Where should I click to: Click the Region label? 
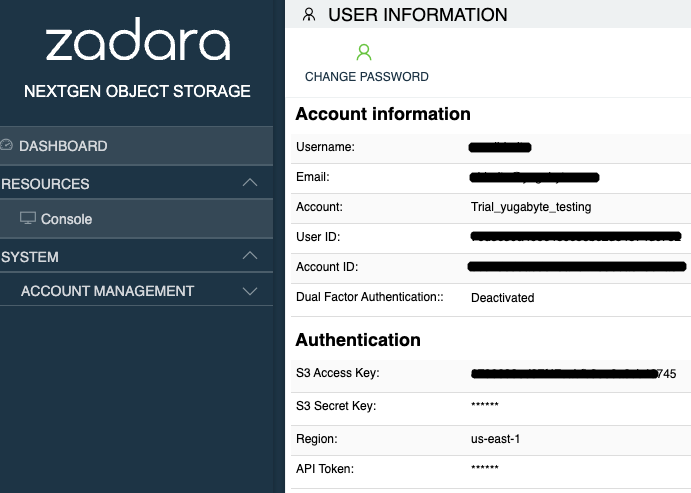(316, 439)
